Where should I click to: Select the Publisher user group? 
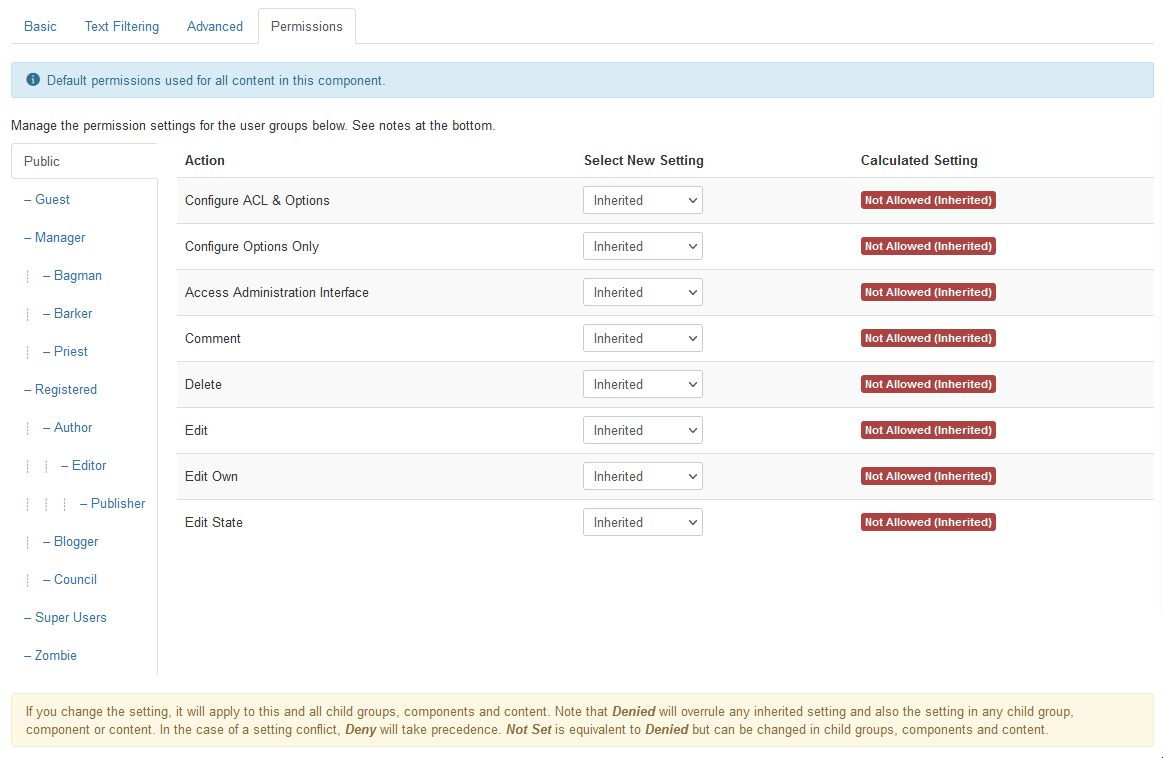[x=117, y=503]
